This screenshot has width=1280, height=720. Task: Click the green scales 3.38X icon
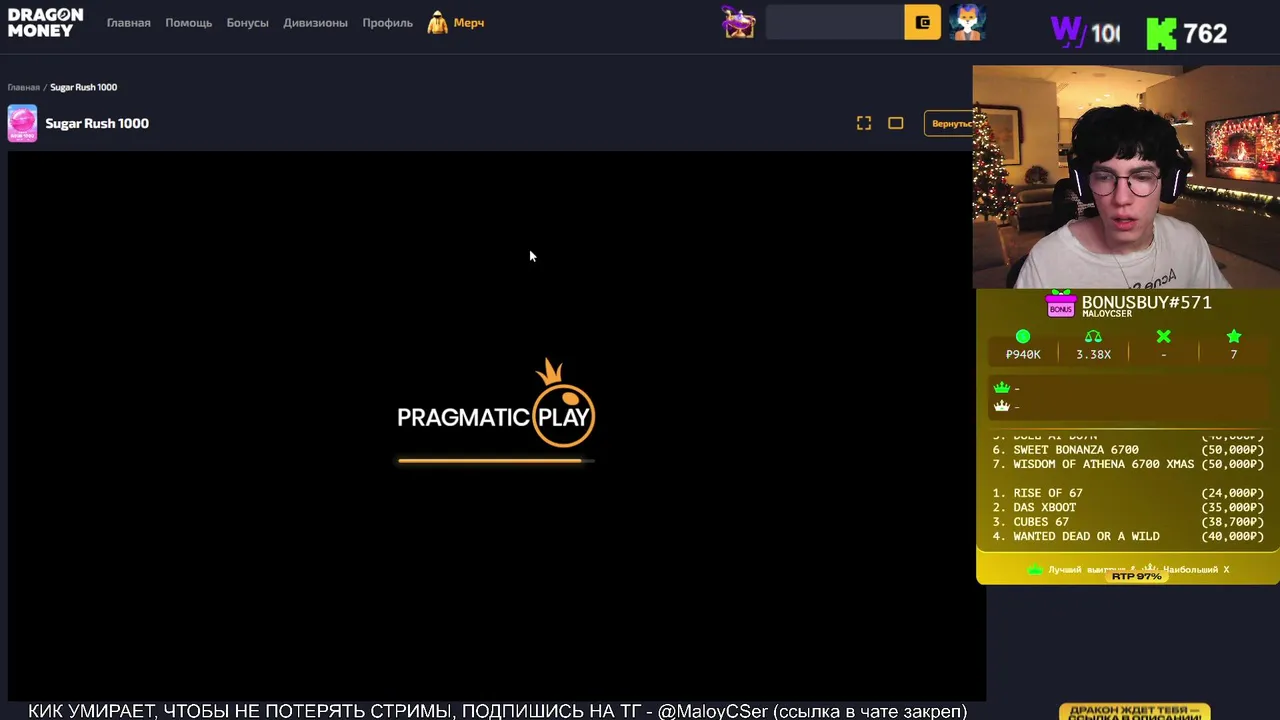[1093, 337]
